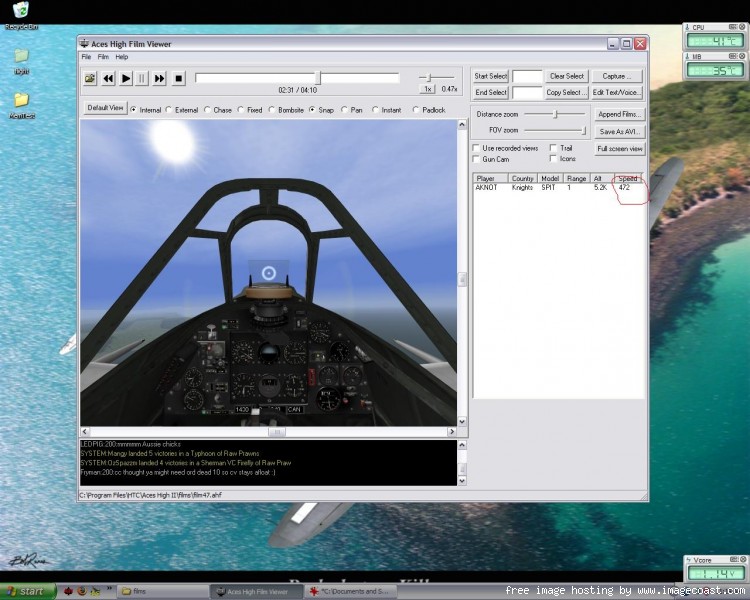Open the Film menu
The width and height of the screenshot is (750, 600).
pyautogui.click(x=103, y=57)
